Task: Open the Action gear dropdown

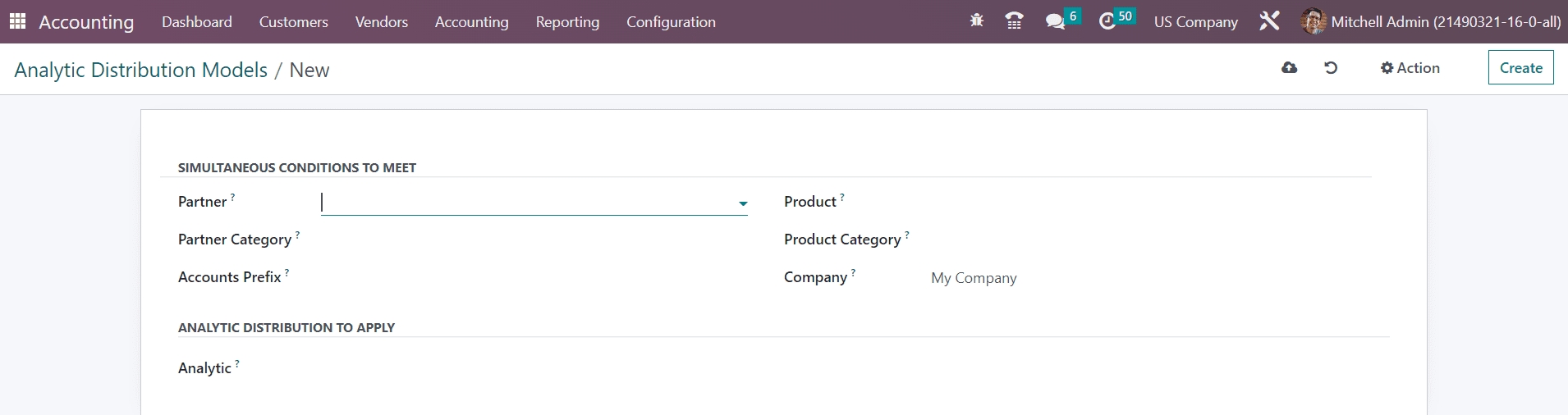Action: pos(1410,68)
